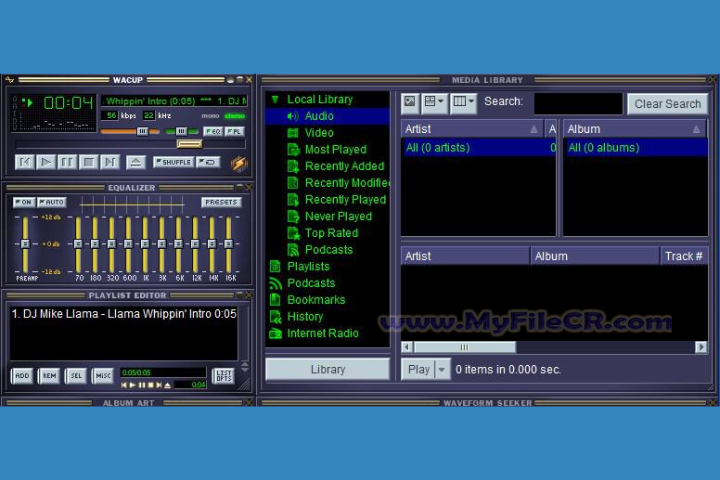Skip to next track in main player
The width and height of the screenshot is (720, 480).
pyautogui.click(x=110, y=162)
